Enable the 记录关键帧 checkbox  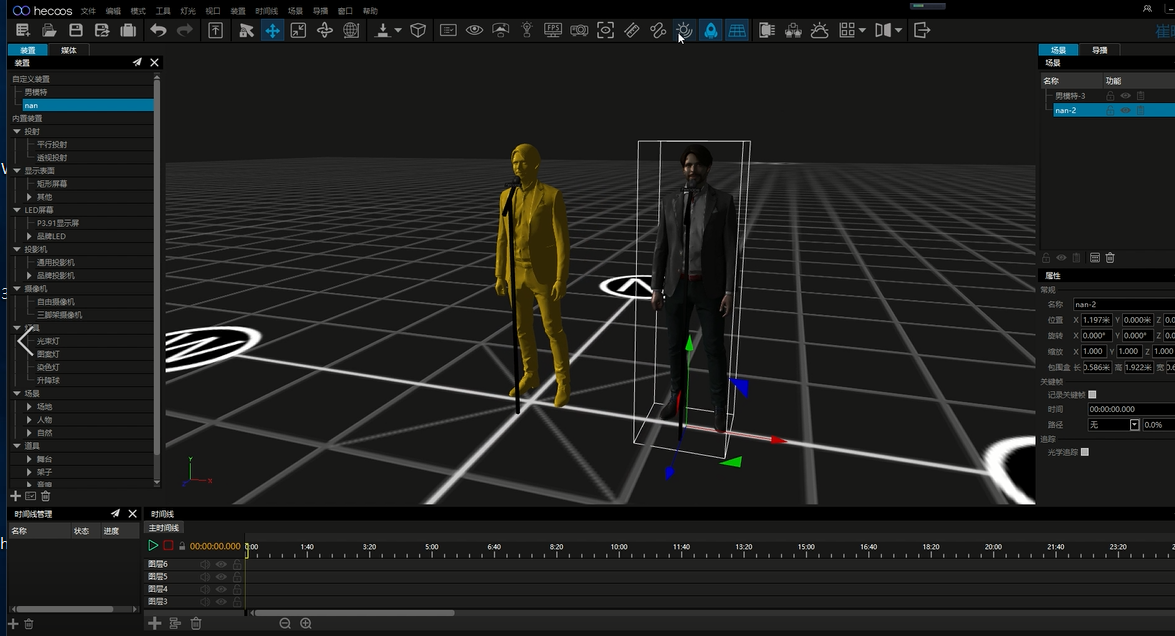point(1092,394)
